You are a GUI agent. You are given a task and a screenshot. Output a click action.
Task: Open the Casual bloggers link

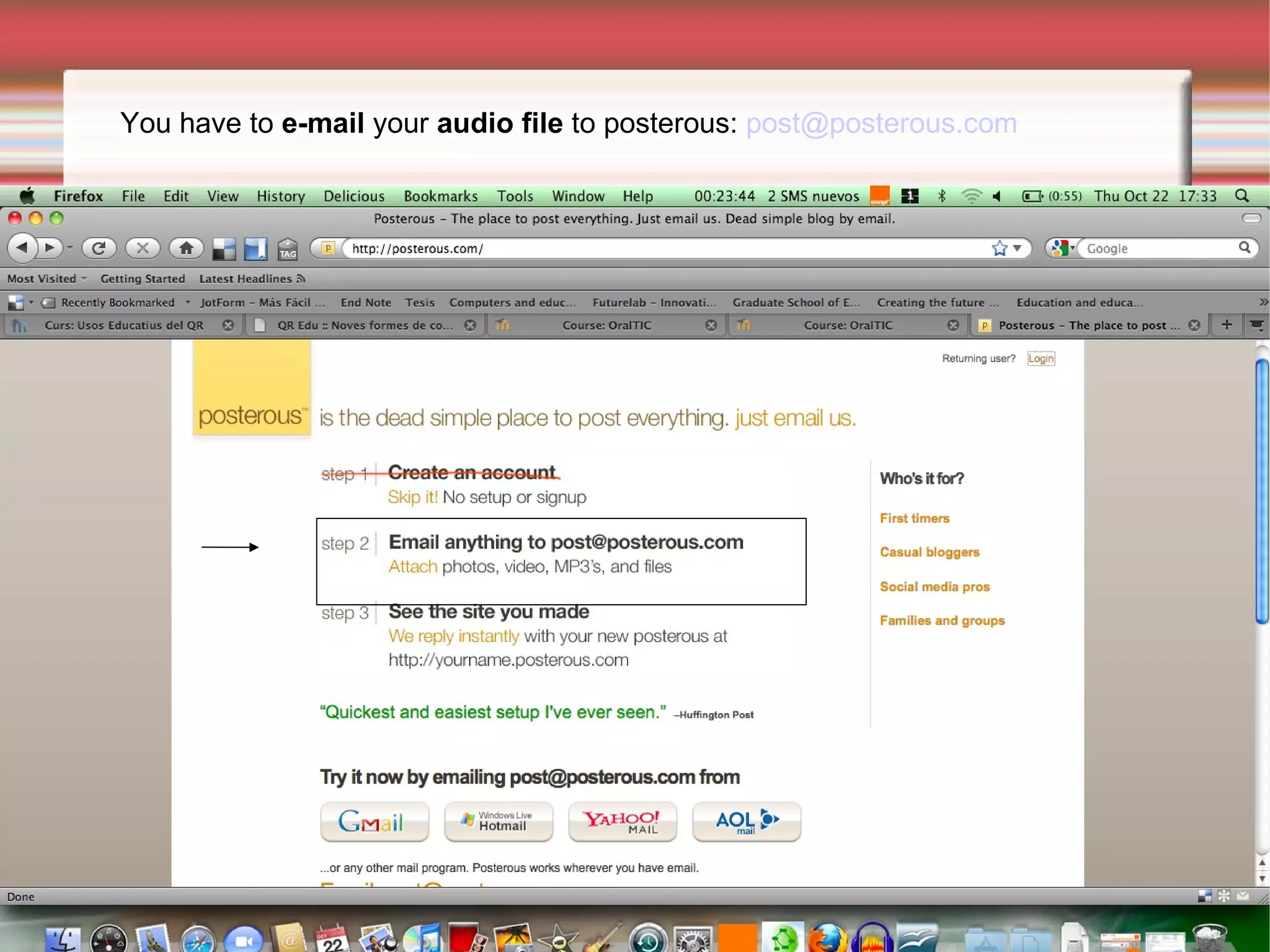click(929, 552)
